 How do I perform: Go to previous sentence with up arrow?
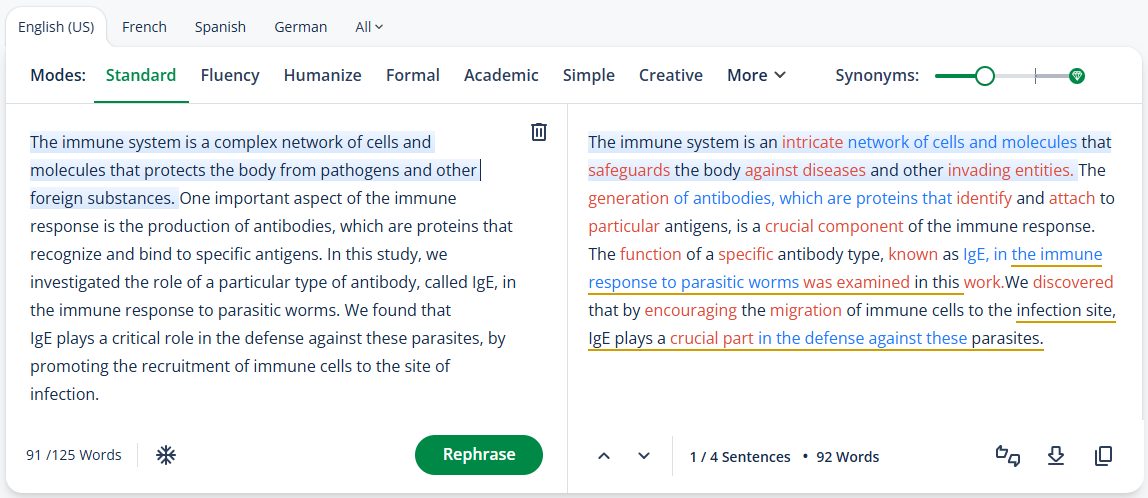click(x=604, y=456)
